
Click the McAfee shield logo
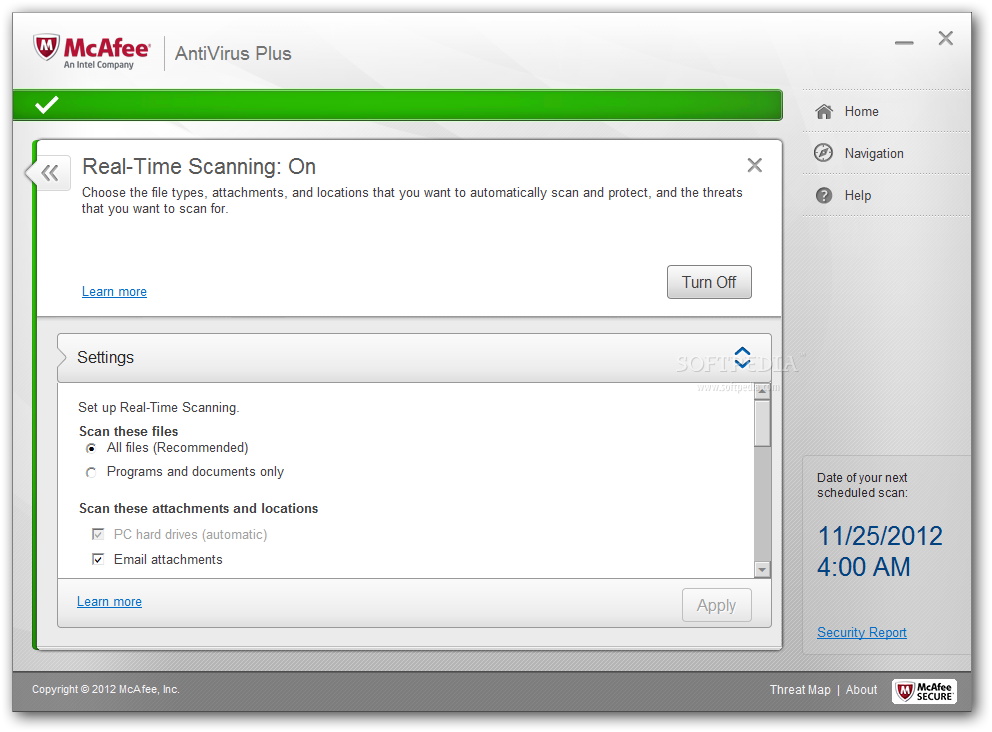click(x=47, y=49)
